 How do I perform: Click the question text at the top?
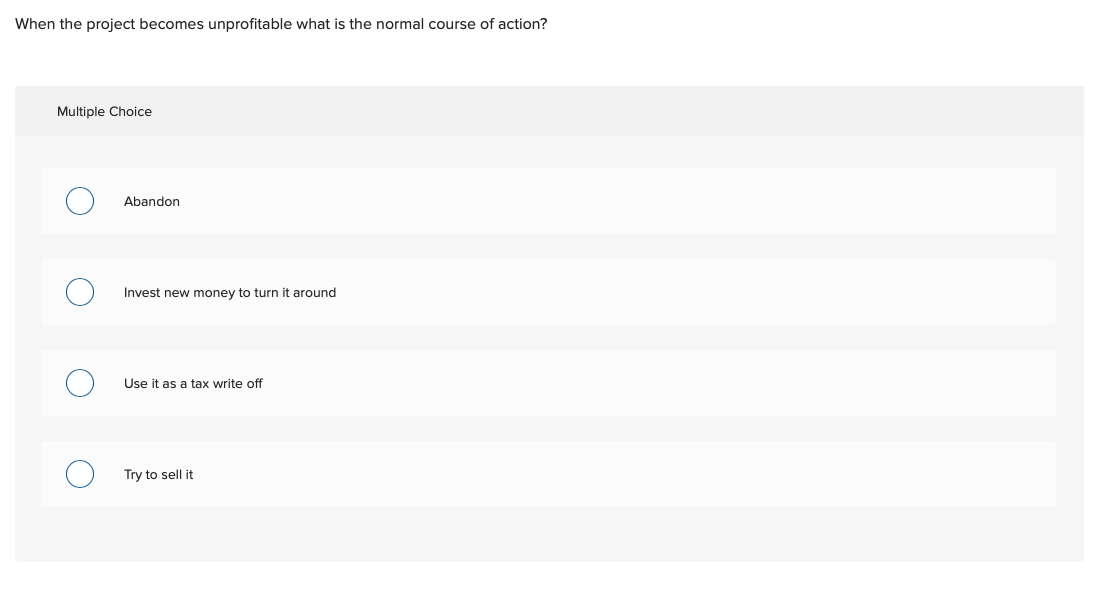click(x=281, y=23)
